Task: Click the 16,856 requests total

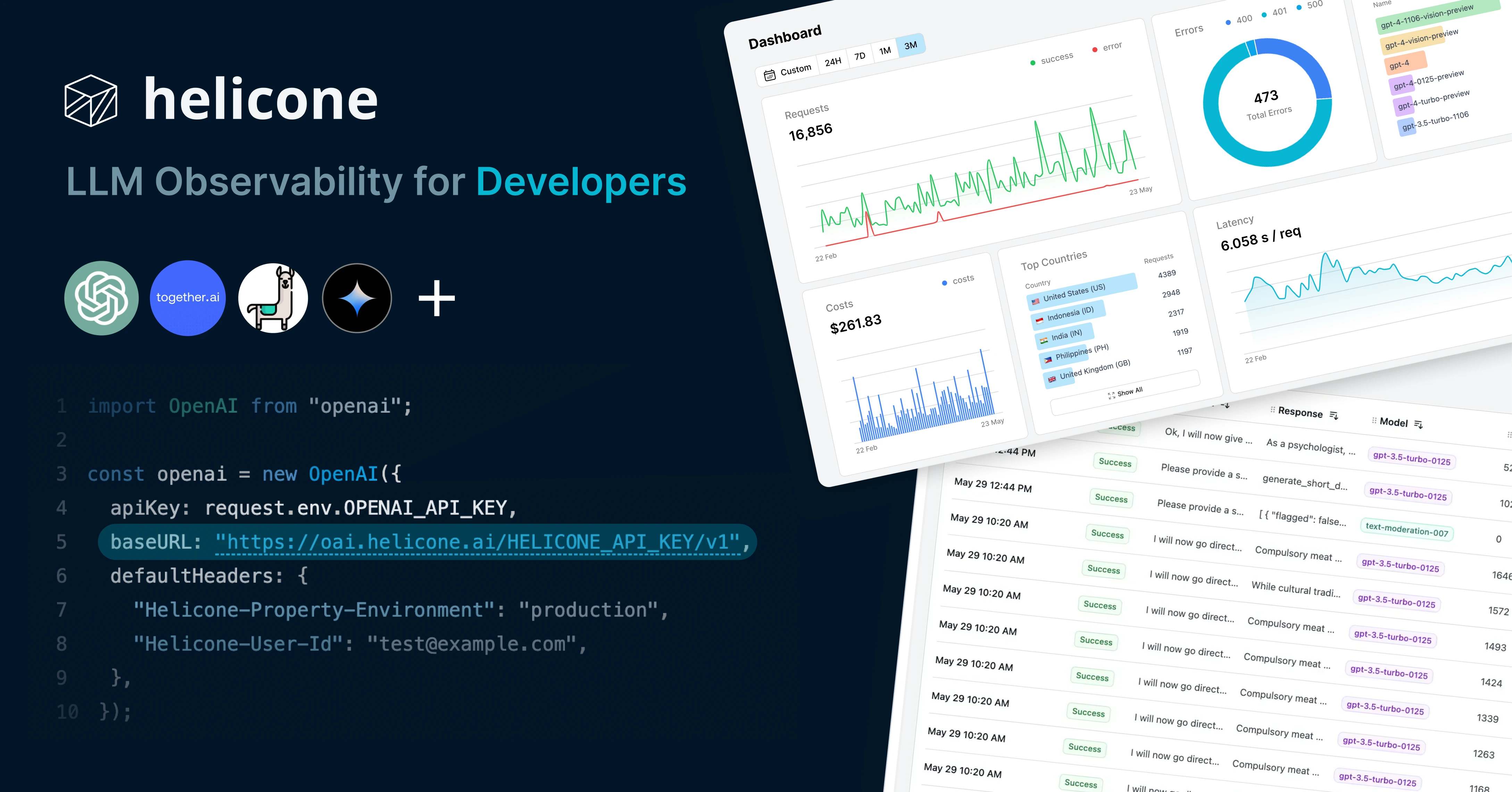Action: [811, 132]
